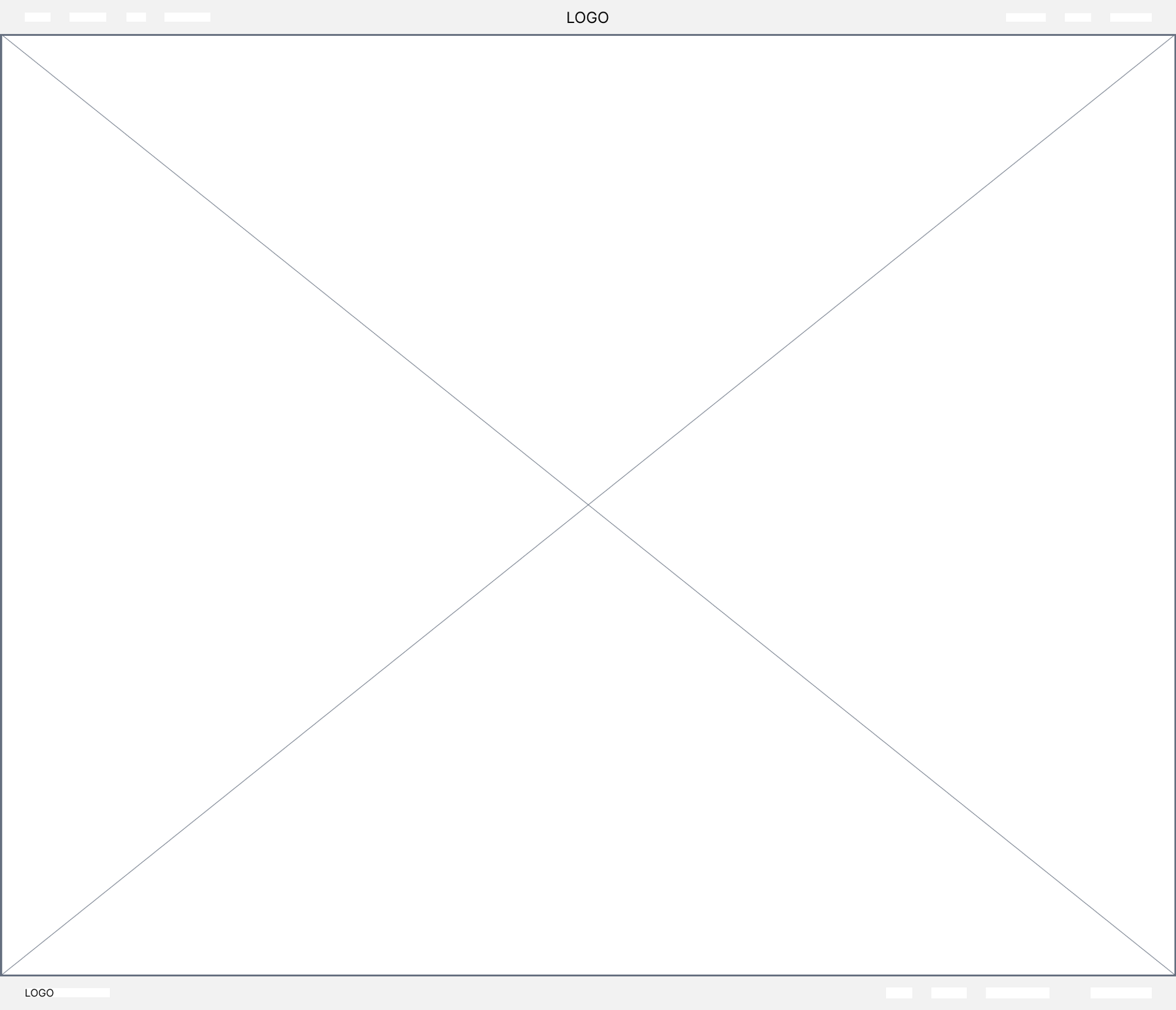
Task: Open the second footer link placeholder on right
Action: (x=948, y=993)
